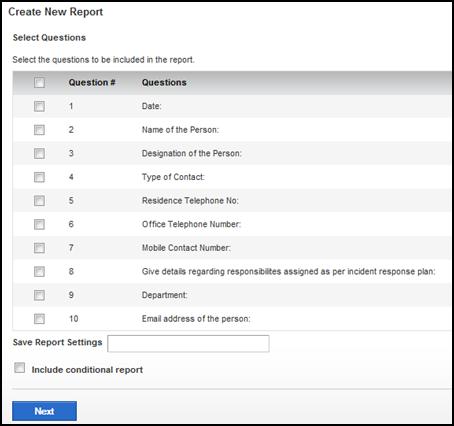Click the Name of the Person question text
Screen dimensions: 454x426
coord(180,130)
